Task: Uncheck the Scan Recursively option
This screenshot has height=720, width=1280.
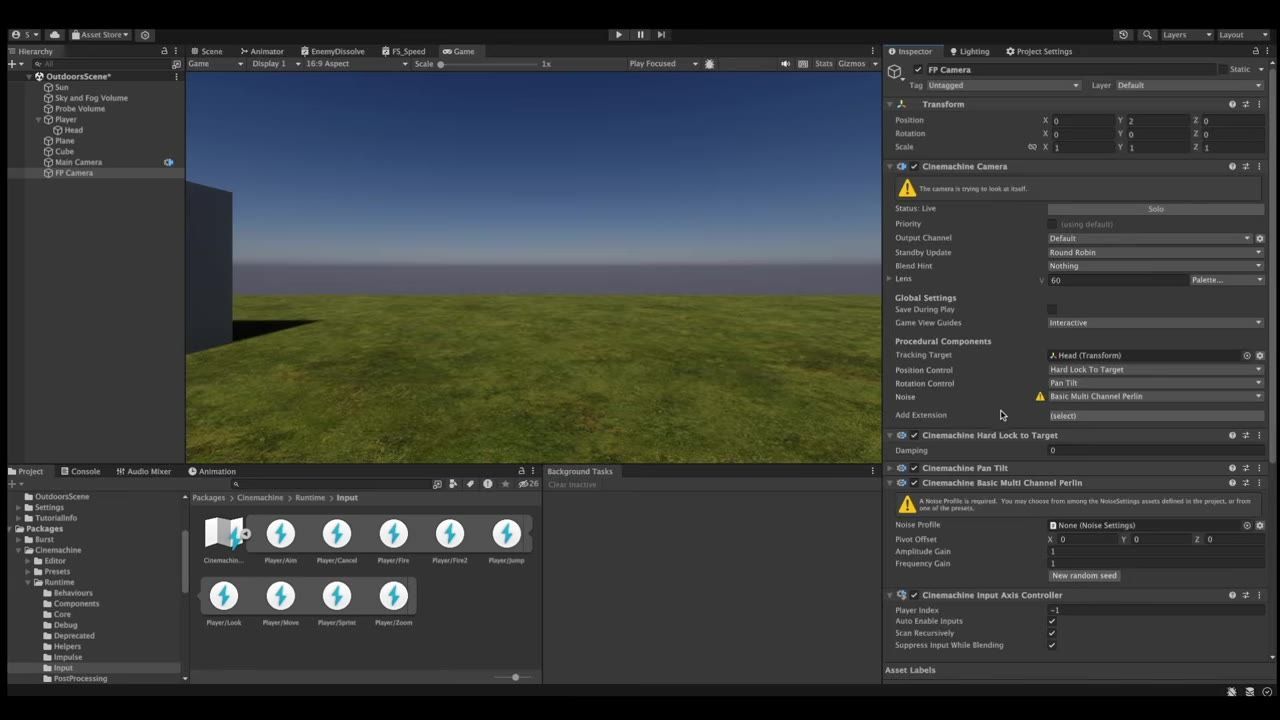Action: pyautogui.click(x=1052, y=634)
